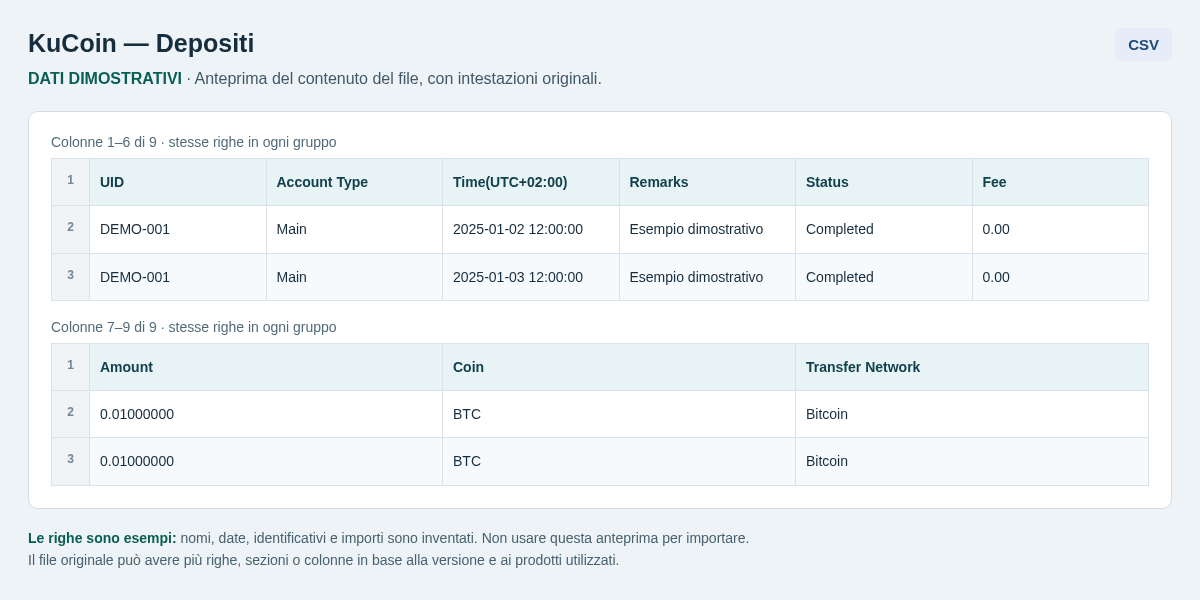The image size is (1200, 600).
Task: Click Main in the 2025-01-02 row
Action: pos(292,229)
